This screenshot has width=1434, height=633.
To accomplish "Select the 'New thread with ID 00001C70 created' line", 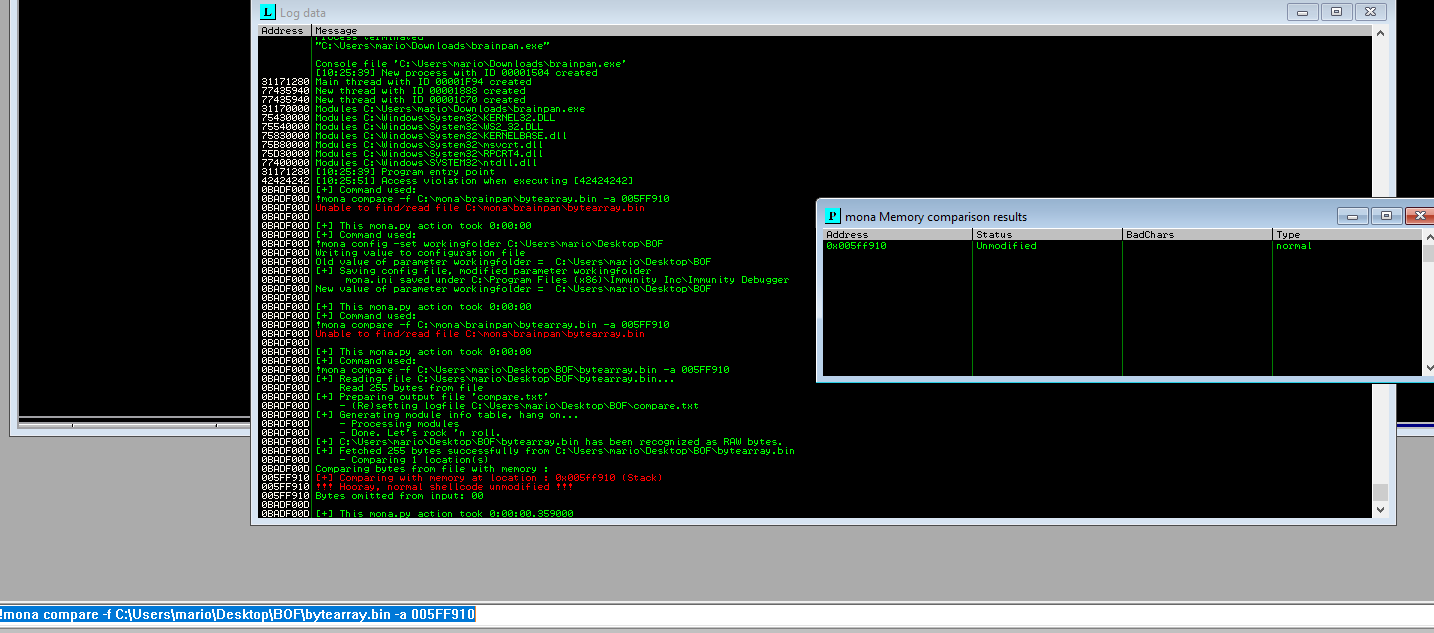I will (420, 100).
